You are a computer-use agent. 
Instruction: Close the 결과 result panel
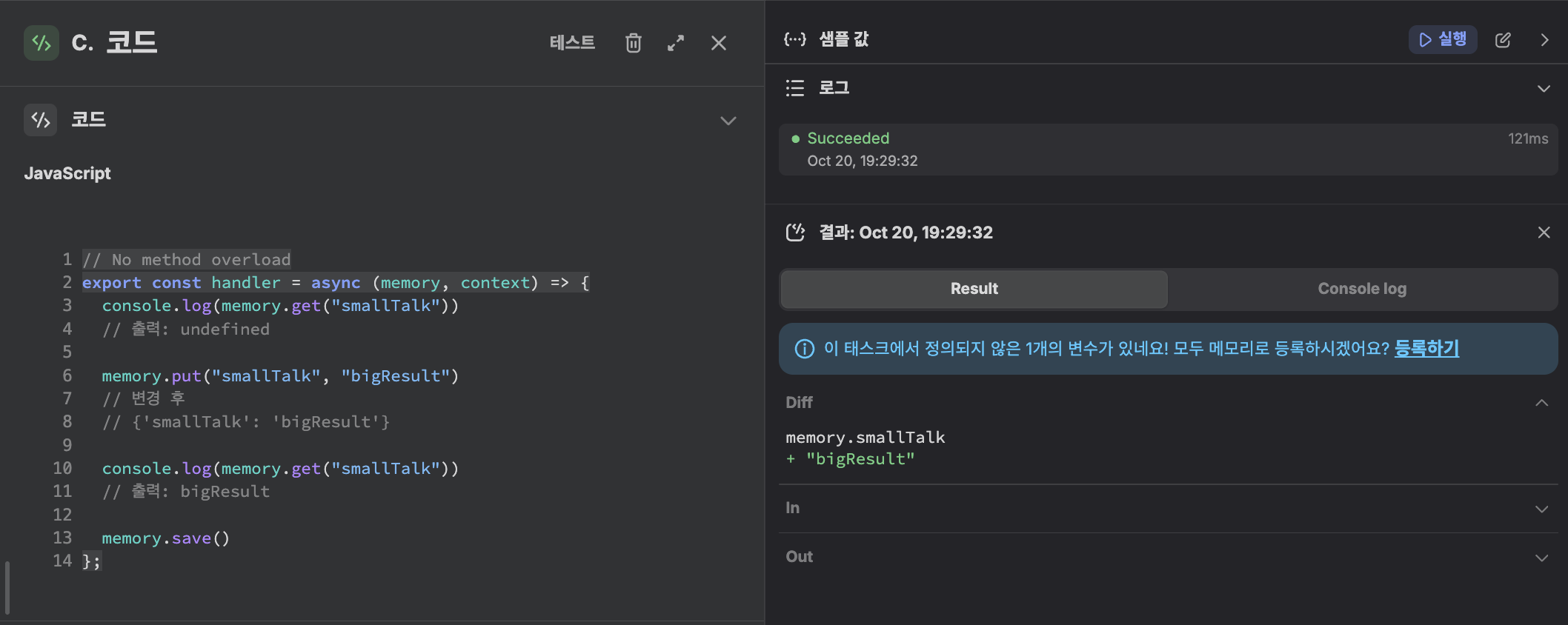(1544, 233)
